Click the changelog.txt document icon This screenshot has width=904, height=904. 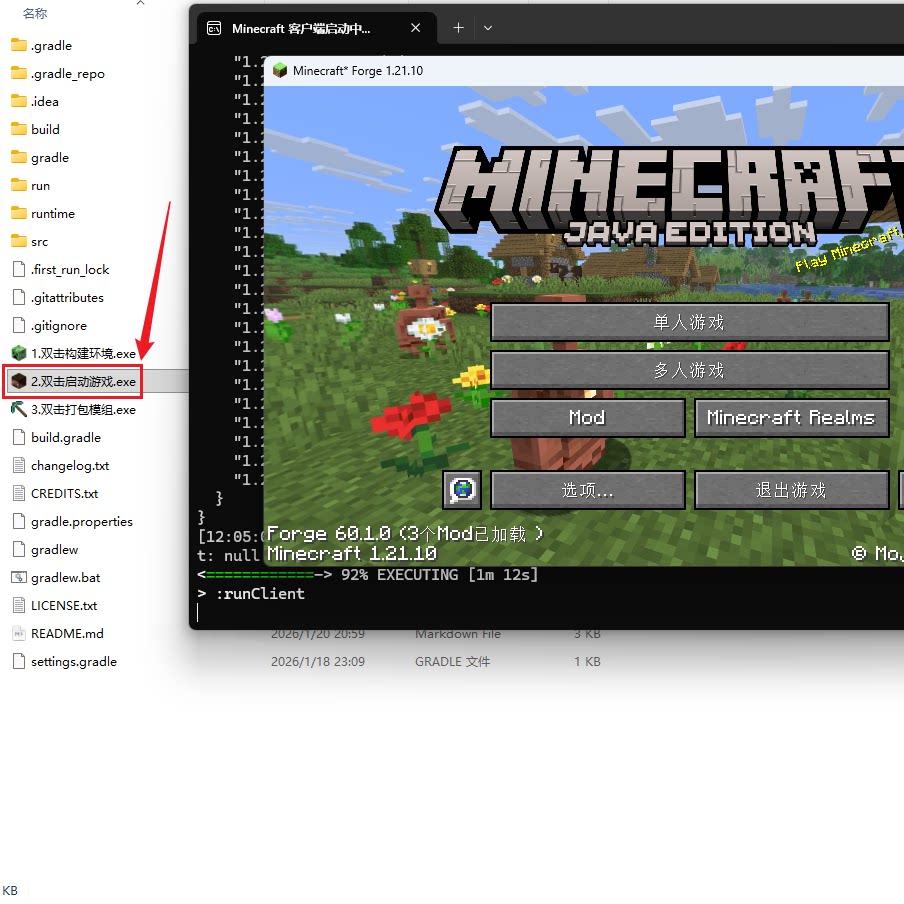pyautogui.click(x=18, y=465)
